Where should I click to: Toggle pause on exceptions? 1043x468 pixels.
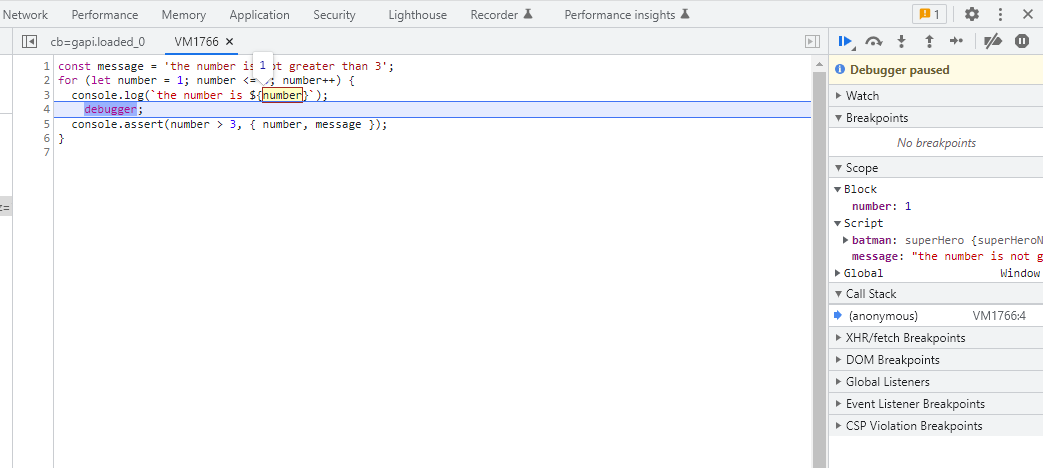click(x=1022, y=41)
